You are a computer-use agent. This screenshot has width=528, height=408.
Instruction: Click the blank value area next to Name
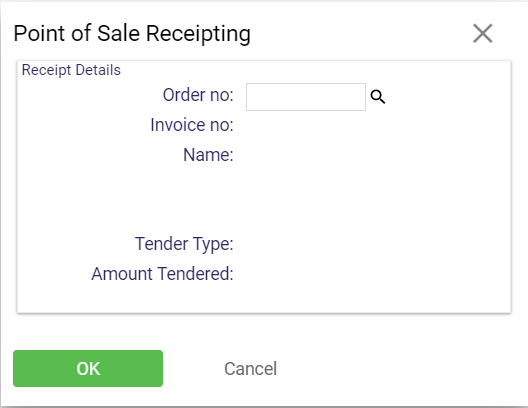click(372, 155)
